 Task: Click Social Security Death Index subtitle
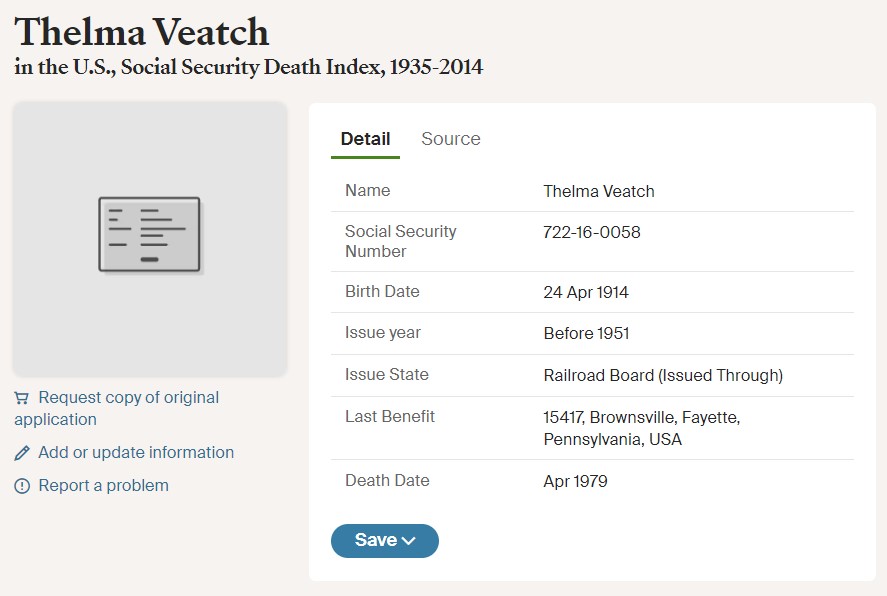coord(249,67)
